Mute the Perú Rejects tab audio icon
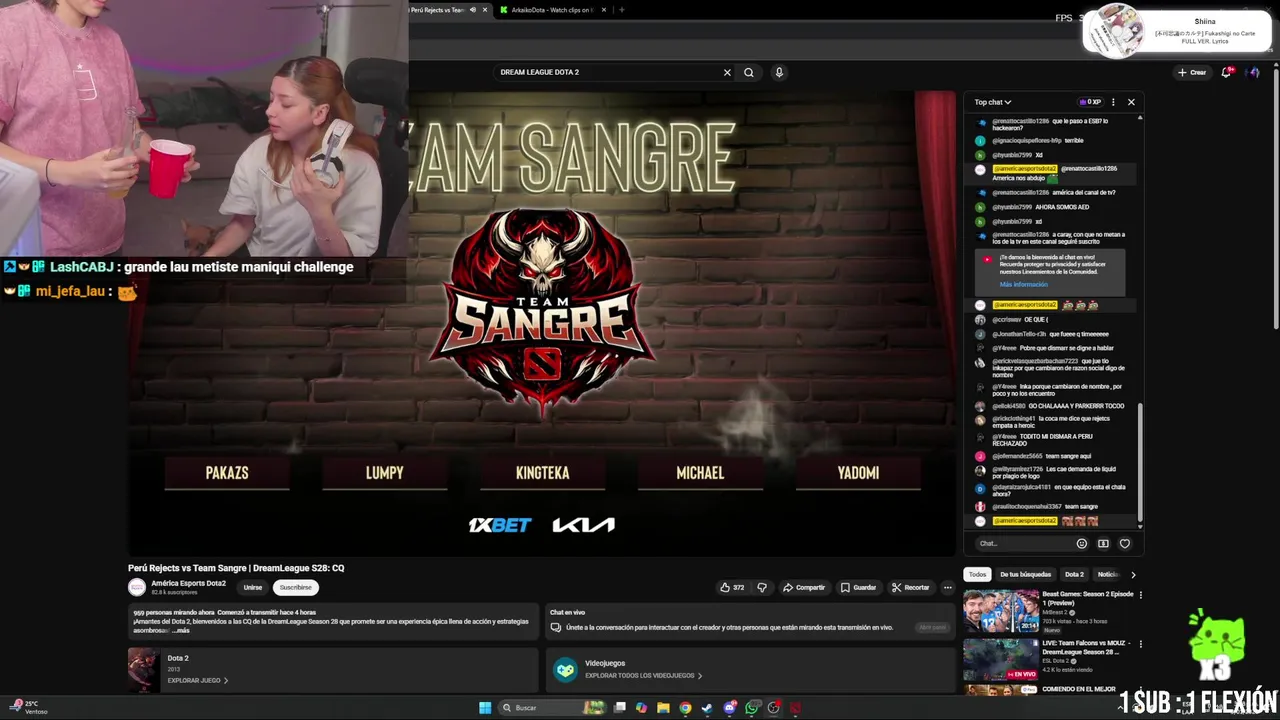This screenshot has height=720, width=1280. tap(473, 10)
